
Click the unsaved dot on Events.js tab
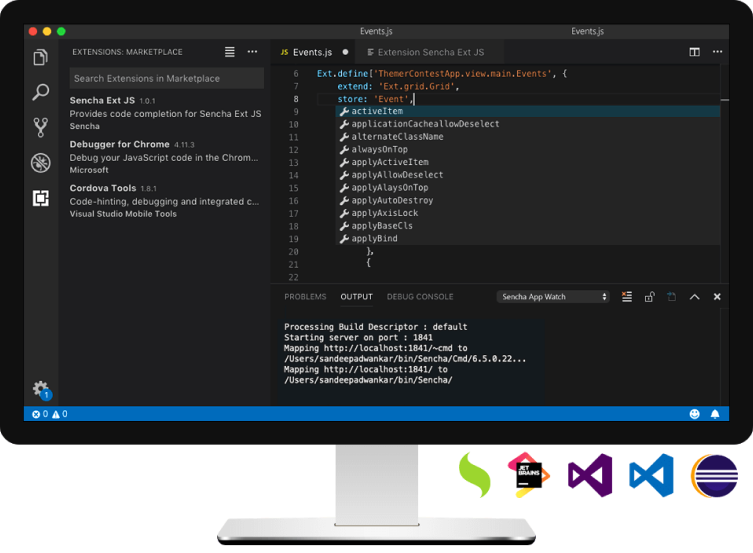(x=345, y=52)
